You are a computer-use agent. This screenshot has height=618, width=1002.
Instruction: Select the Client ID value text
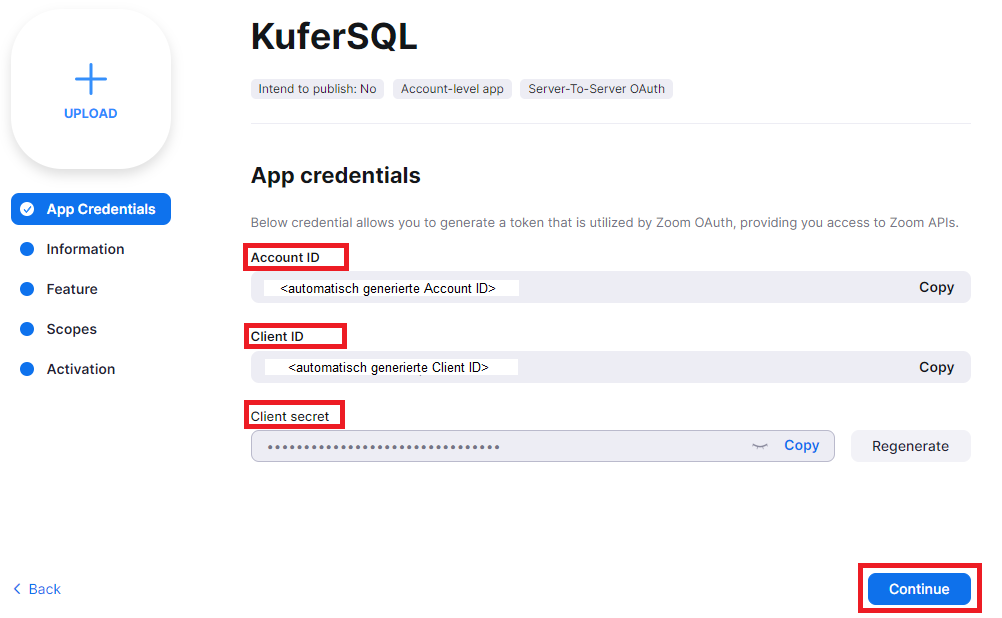click(388, 367)
